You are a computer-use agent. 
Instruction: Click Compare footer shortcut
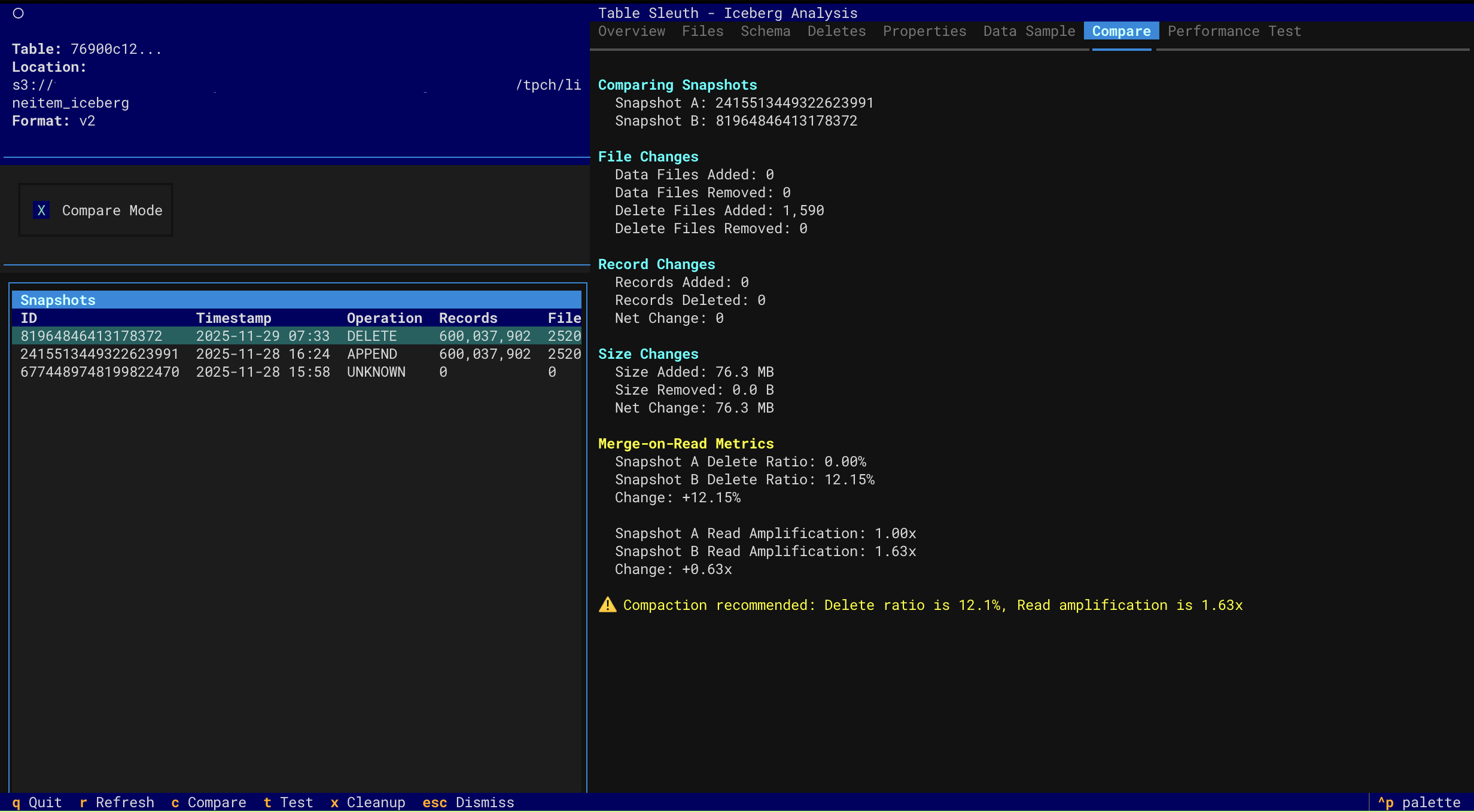pos(209,802)
